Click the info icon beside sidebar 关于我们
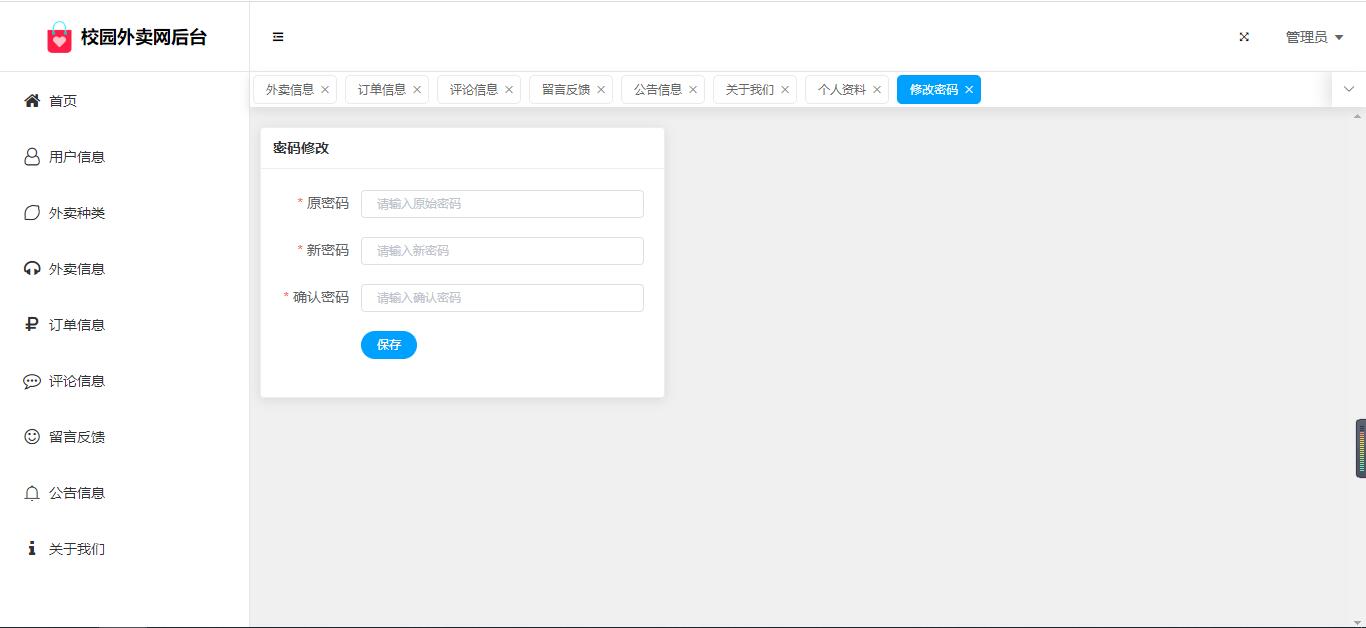The height and width of the screenshot is (628, 1366). click(32, 549)
